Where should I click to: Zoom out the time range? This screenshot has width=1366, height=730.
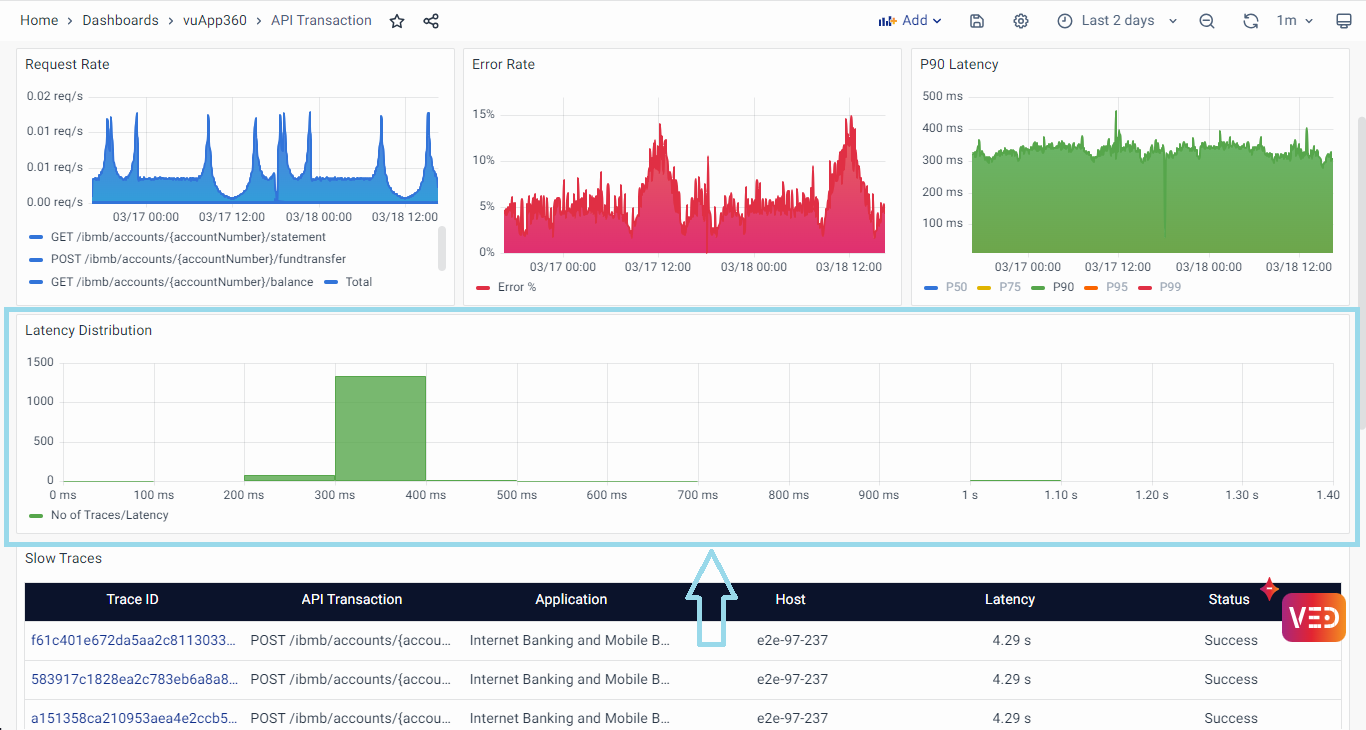1207,21
